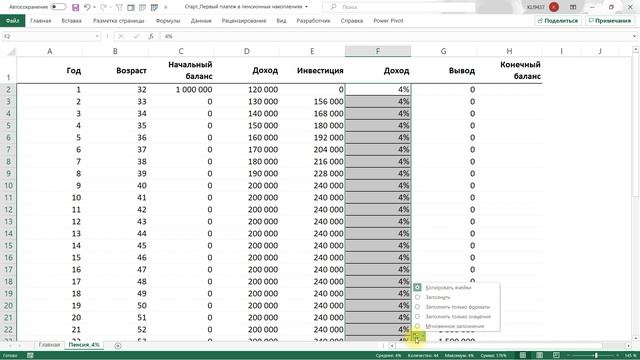Viewport: 640px width, 360px height.
Task: Click the Insert Function fx icon
Action: 151,36
